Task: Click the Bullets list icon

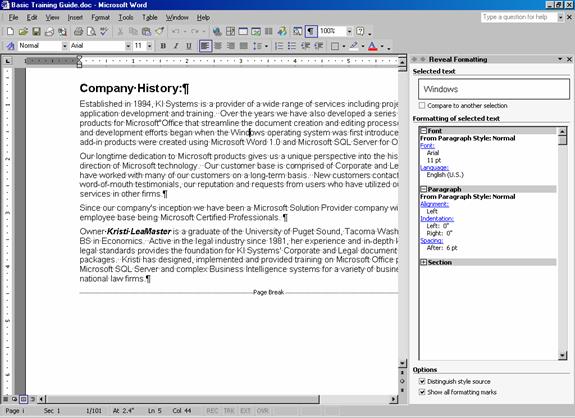Action: [292, 46]
